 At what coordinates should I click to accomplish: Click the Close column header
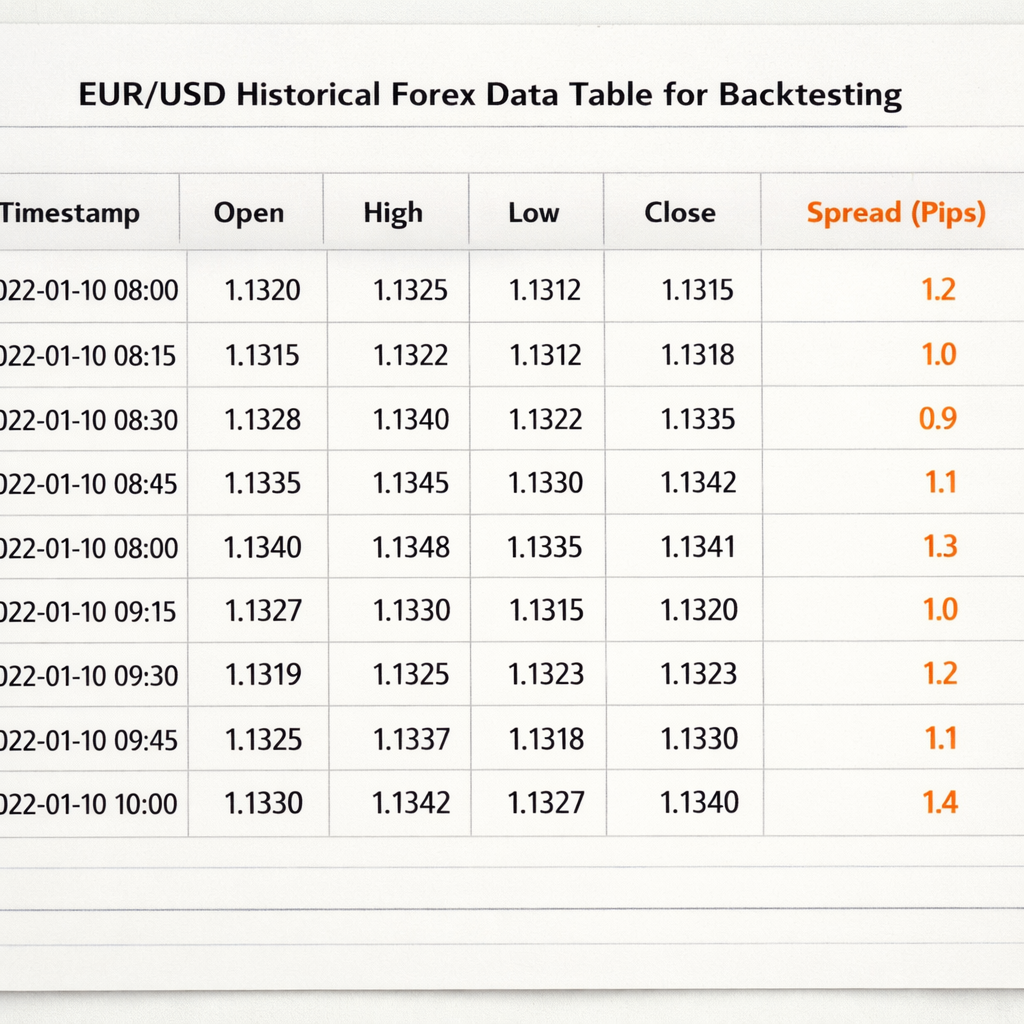(x=680, y=213)
